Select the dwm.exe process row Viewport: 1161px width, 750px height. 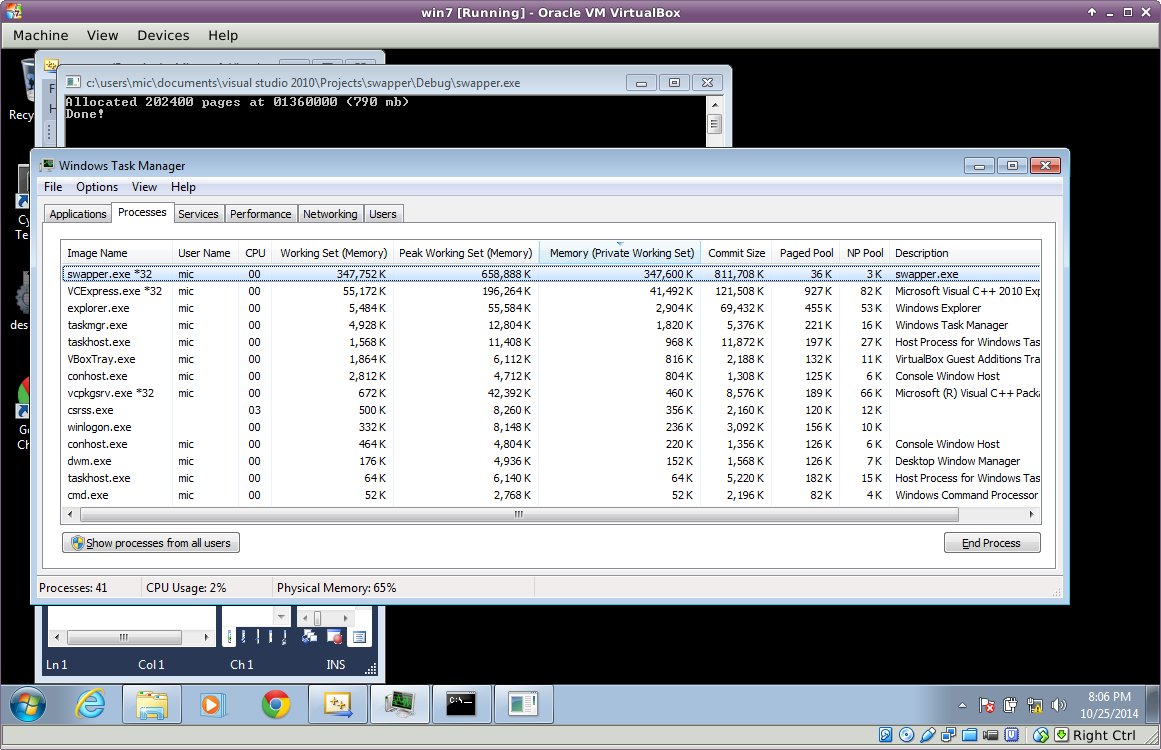click(551, 461)
